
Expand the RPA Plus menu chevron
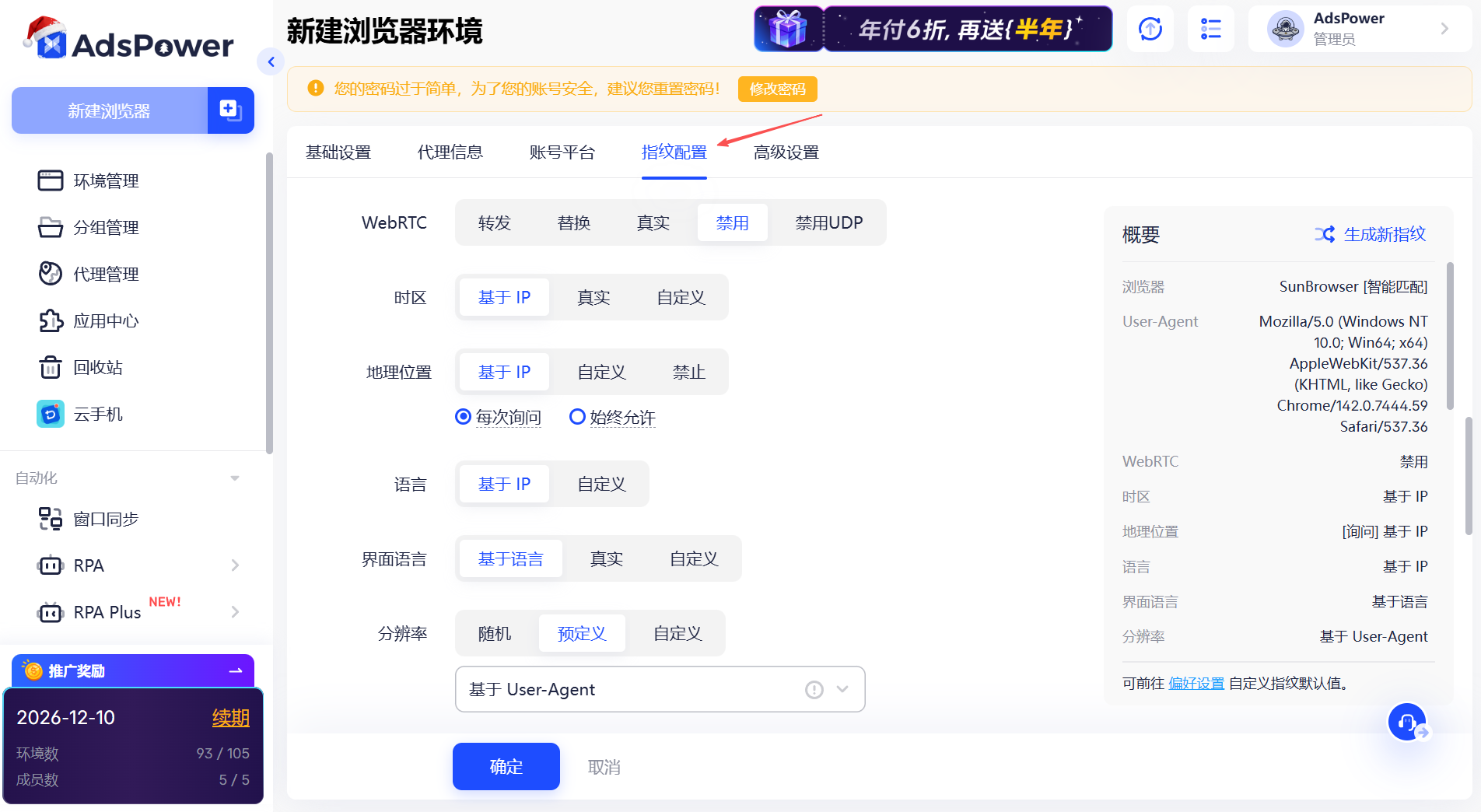click(236, 612)
